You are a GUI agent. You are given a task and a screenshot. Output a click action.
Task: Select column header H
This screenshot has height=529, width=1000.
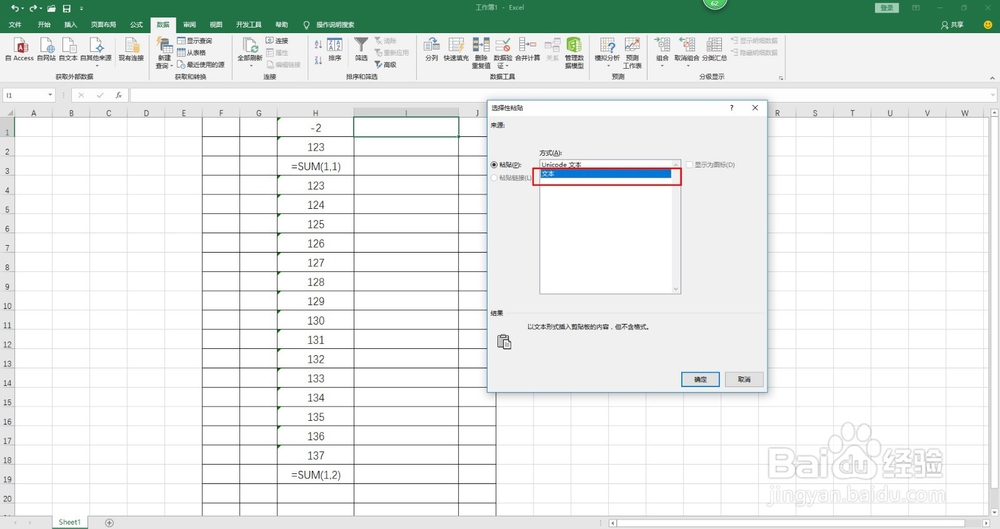(x=316, y=113)
